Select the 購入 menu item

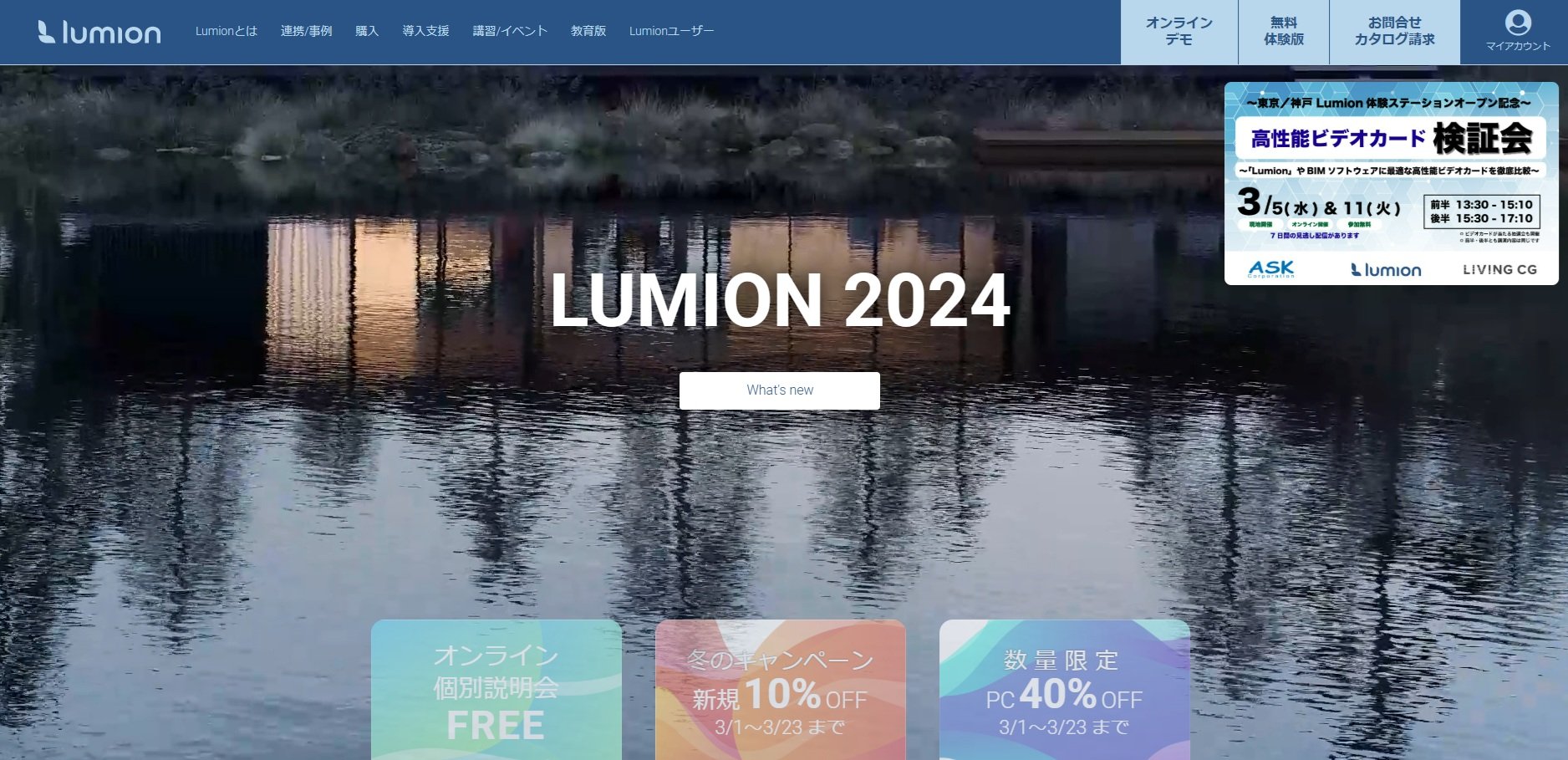pos(367,31)
